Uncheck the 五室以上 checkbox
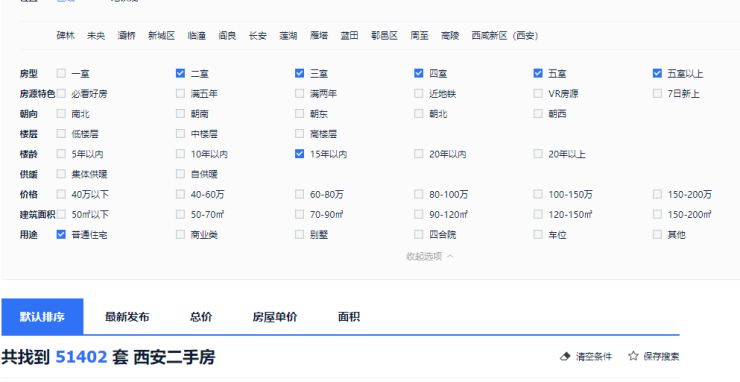 click(657, 73)
